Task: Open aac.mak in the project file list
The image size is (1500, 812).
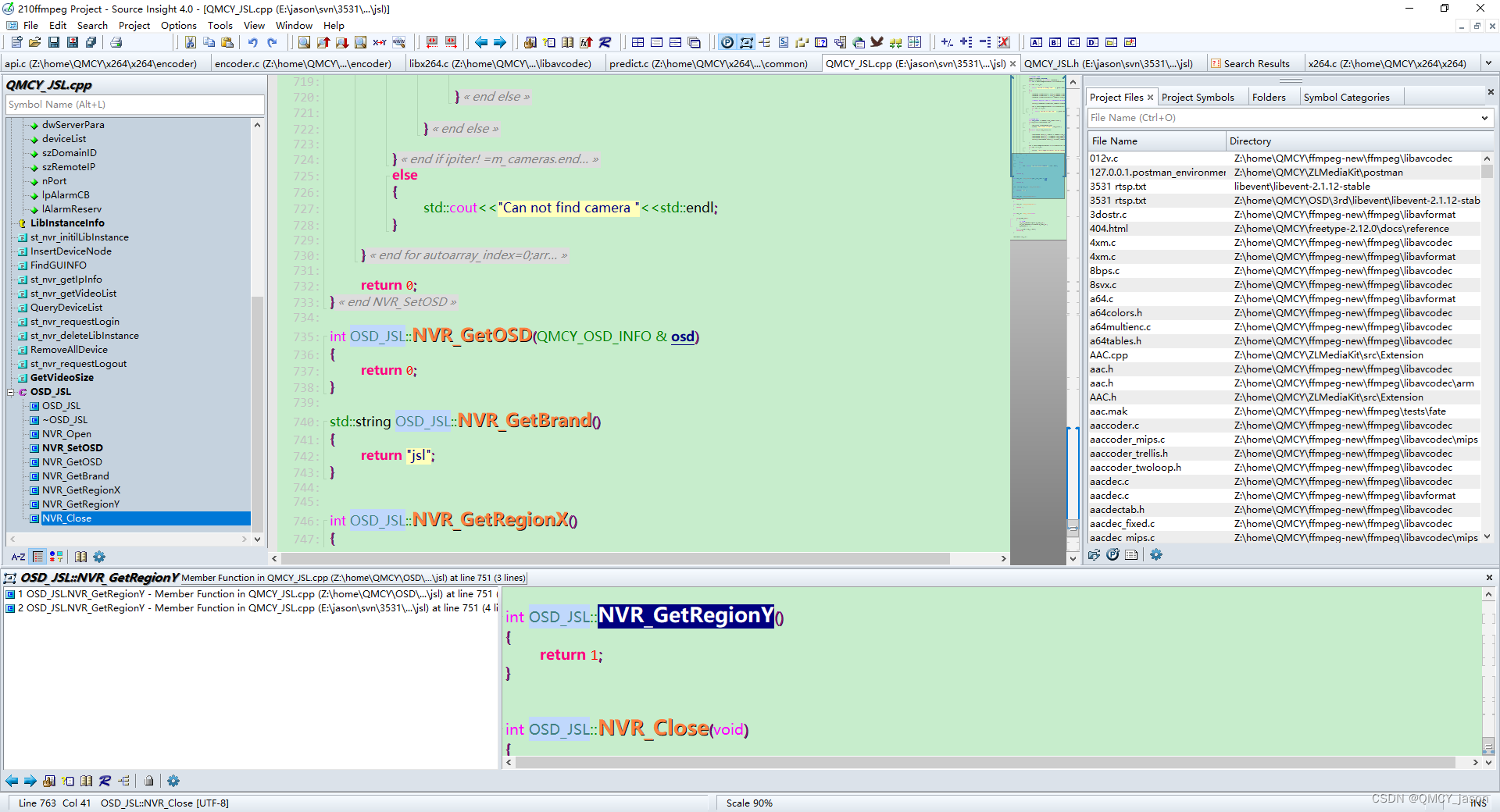Action: point(1109,411)
